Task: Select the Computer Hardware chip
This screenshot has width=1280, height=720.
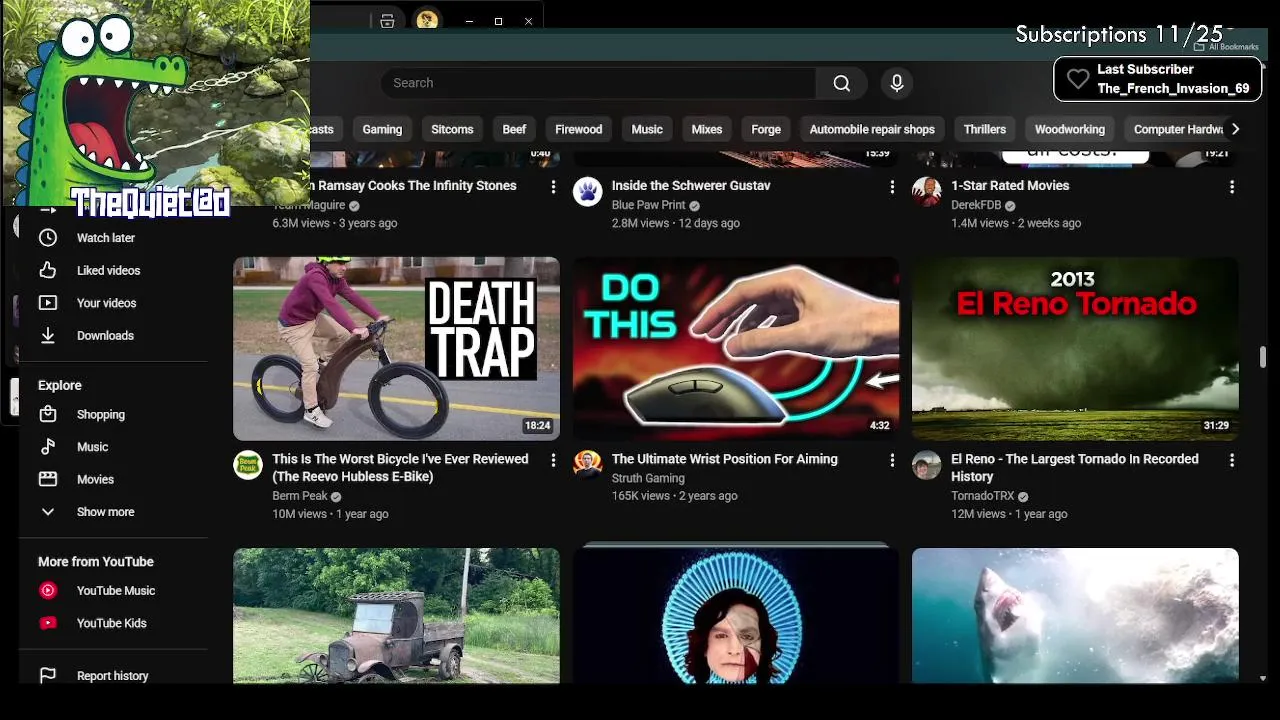Action: [1178, 129]
